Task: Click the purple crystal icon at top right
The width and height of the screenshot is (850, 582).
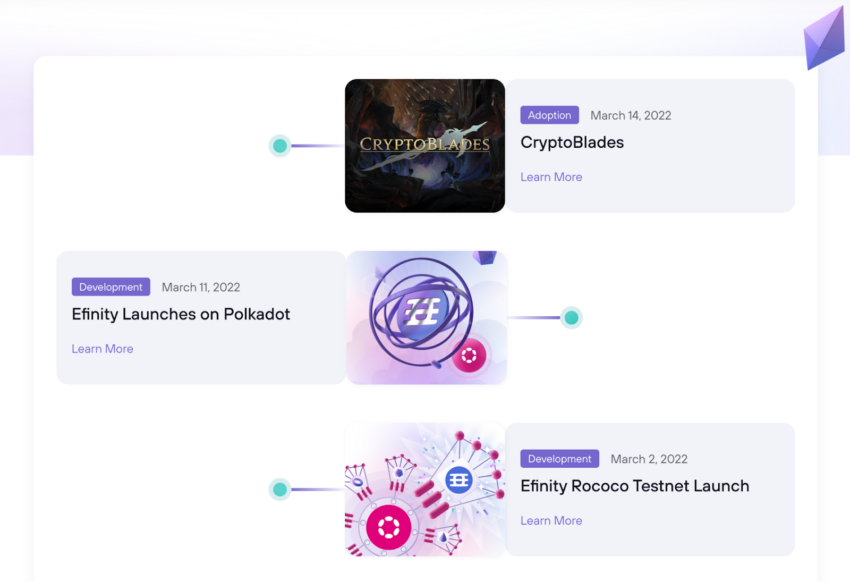Action: (x=825, y=38)
